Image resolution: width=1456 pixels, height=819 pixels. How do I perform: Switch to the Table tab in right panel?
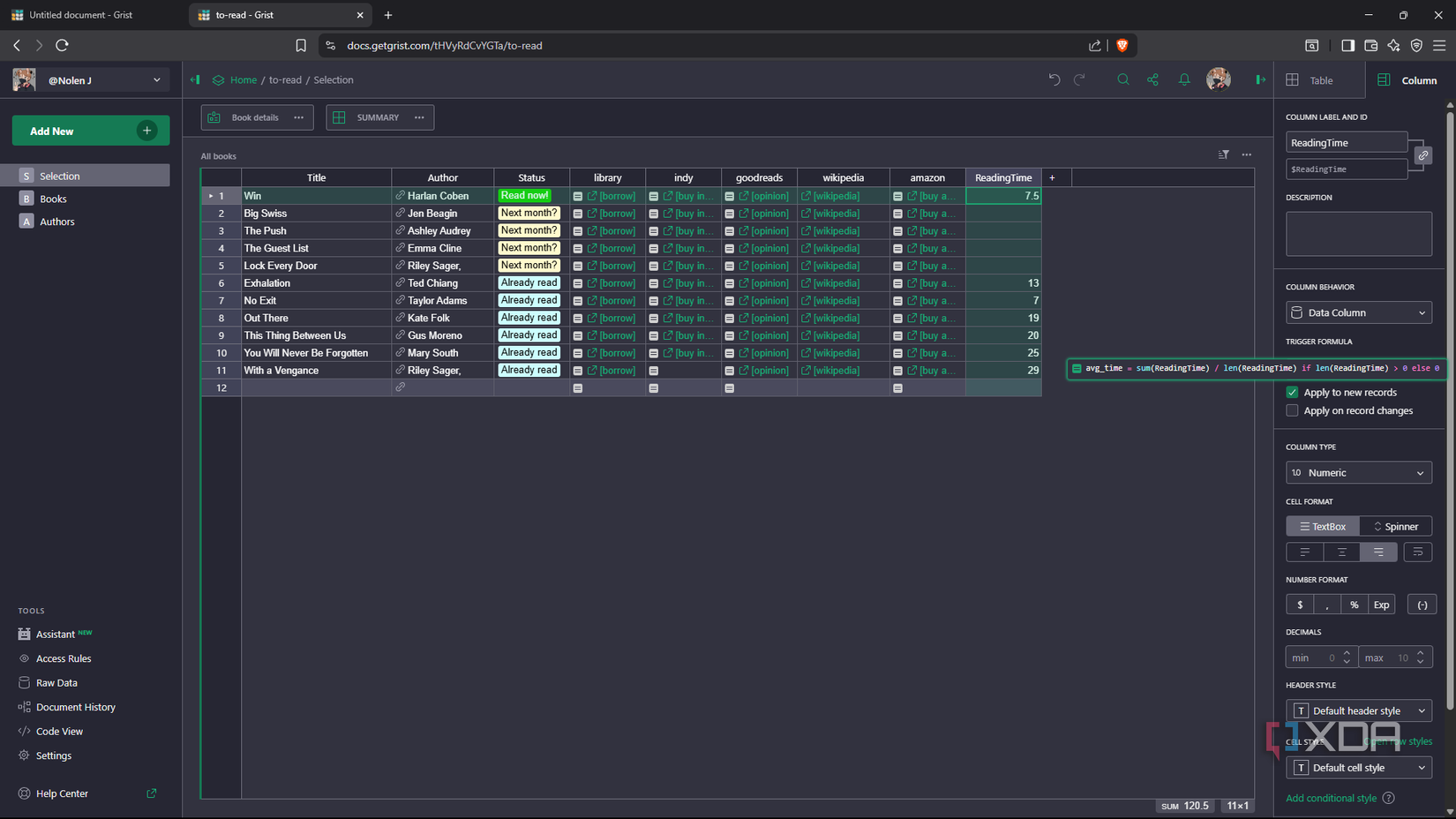1319,79
